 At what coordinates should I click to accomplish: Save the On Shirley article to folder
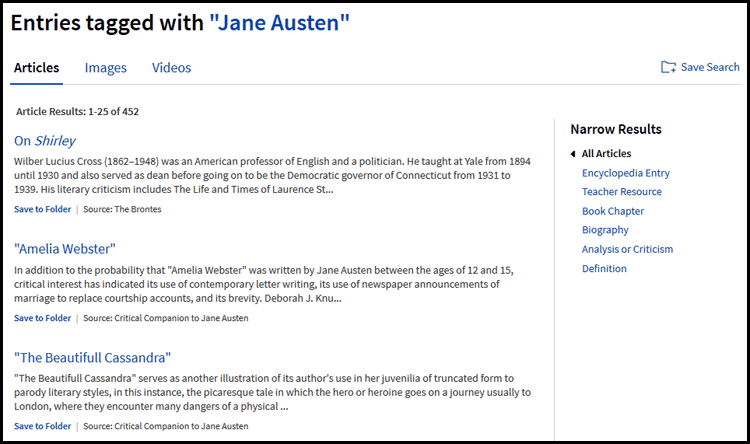[x=42, y=209]
